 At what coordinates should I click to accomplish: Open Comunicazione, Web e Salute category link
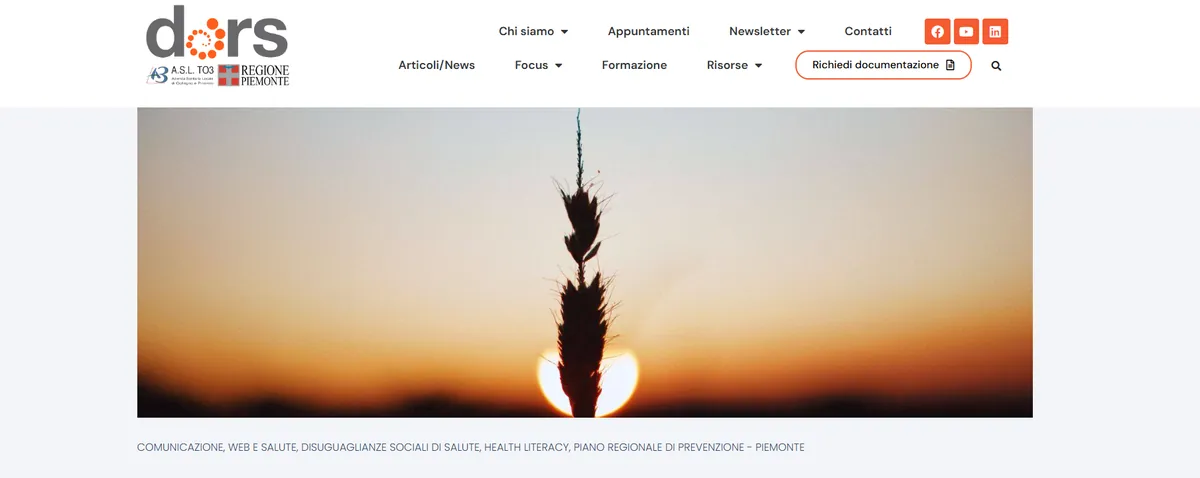(217, 447)
